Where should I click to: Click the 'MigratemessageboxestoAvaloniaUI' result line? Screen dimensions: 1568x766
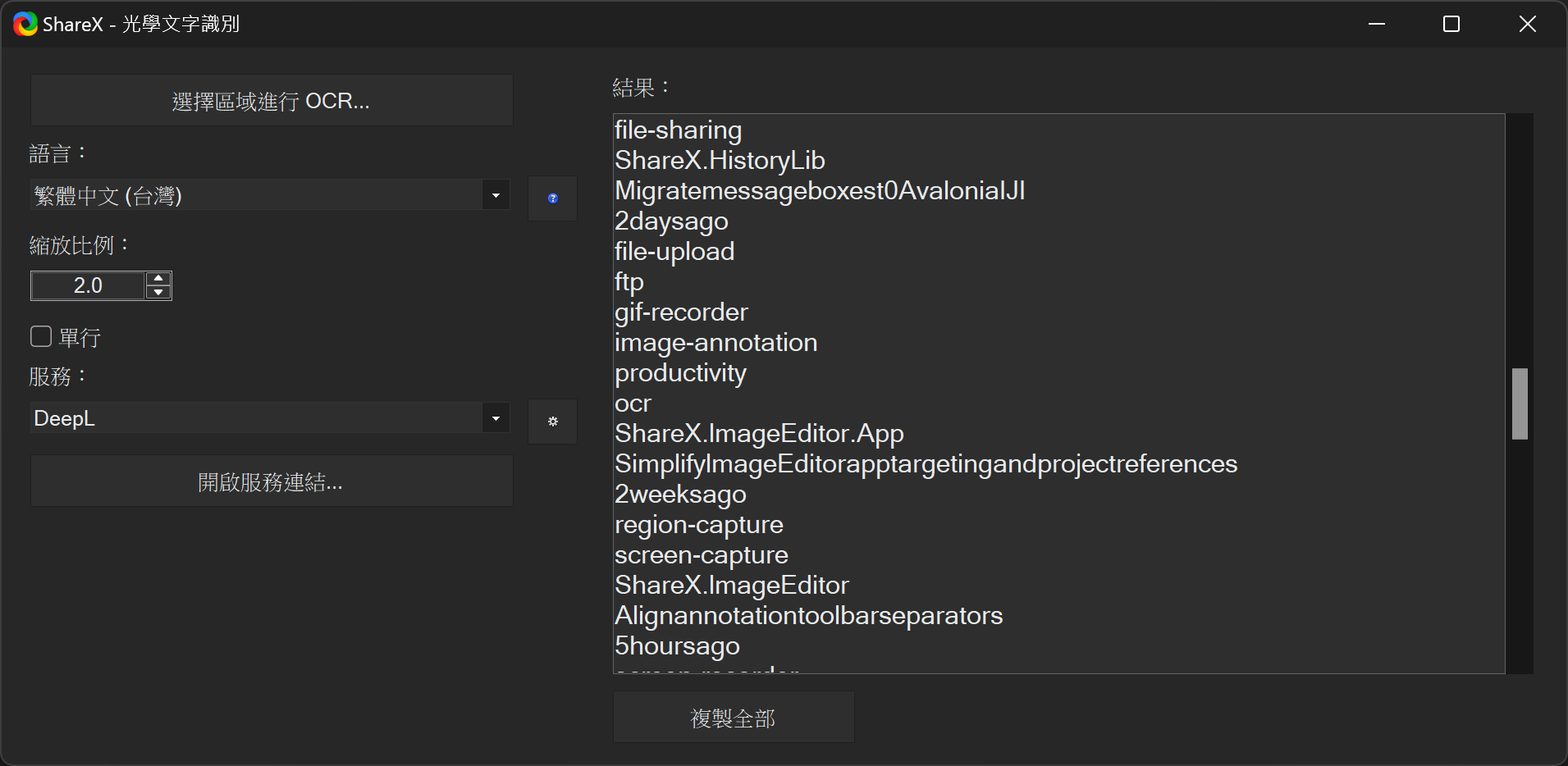point(820,190)
